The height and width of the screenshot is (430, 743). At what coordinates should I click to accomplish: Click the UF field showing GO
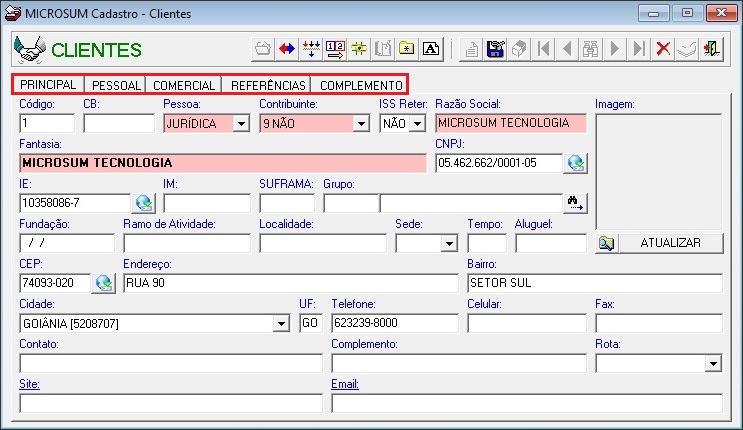click(311, 323)
